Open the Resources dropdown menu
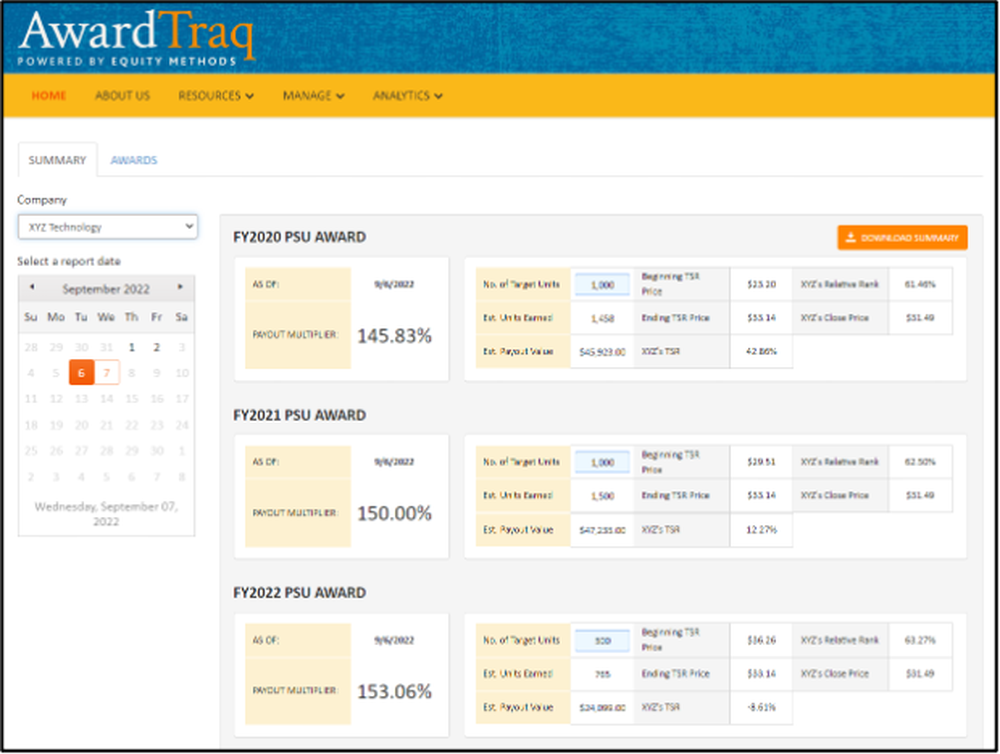 (x=215, y=96)
